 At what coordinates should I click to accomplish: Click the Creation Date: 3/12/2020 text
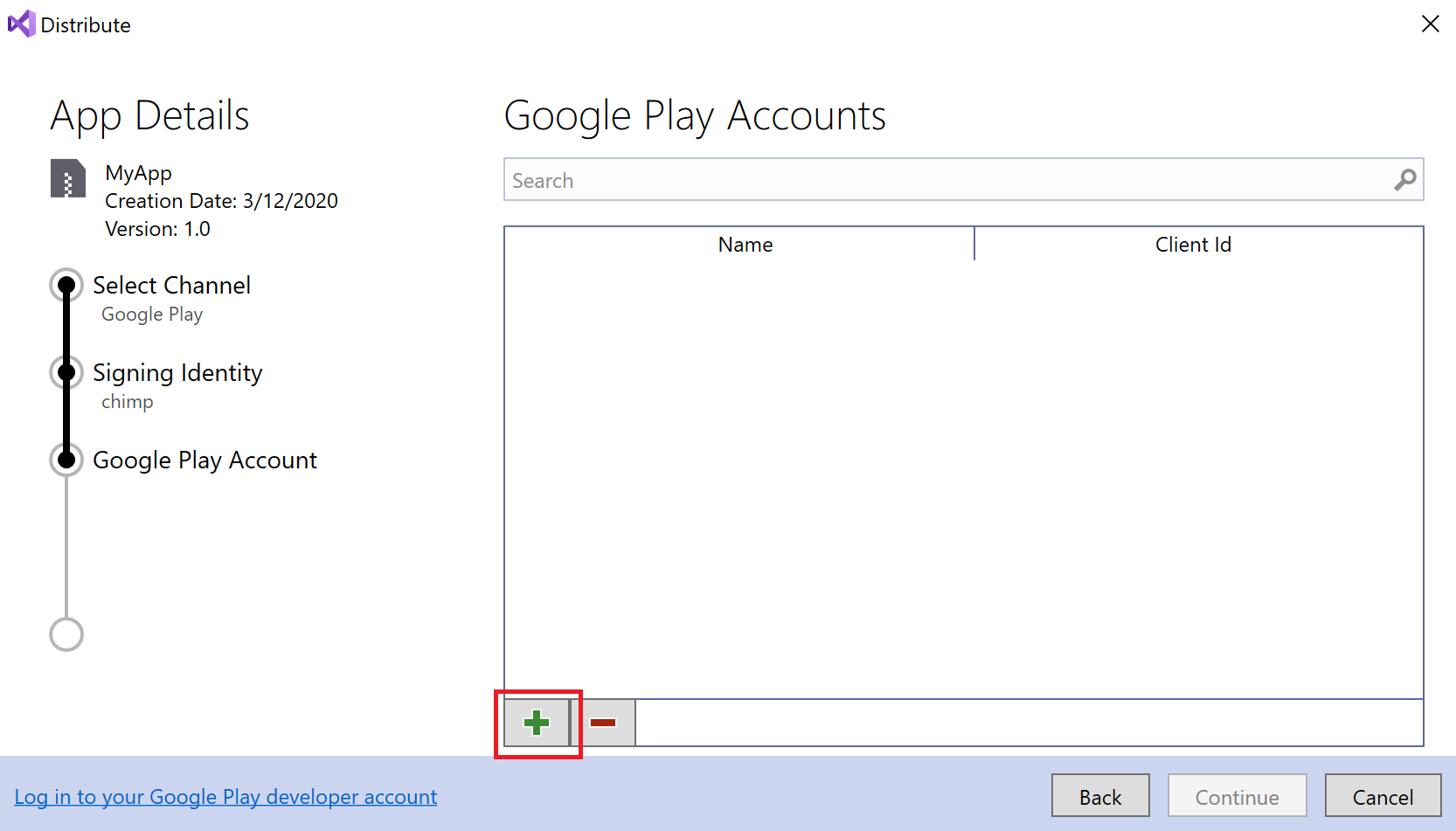point(221,201)
